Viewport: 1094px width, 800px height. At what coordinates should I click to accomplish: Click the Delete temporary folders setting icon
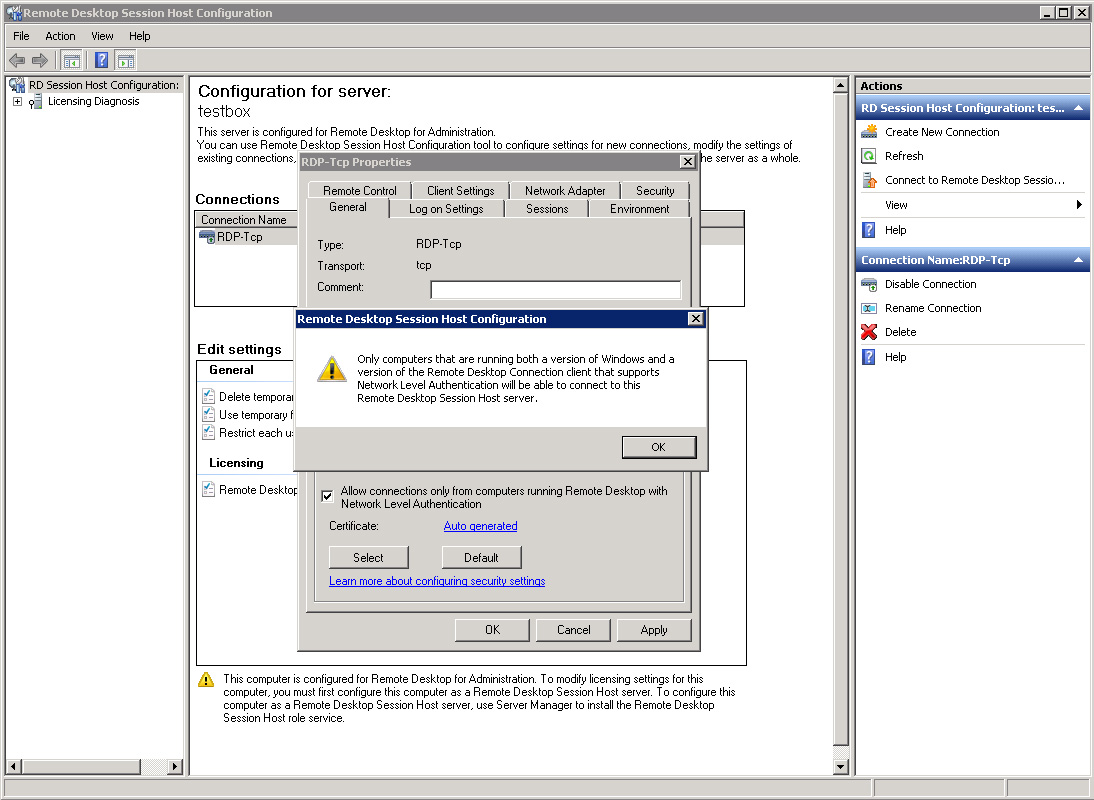(x=208, y=396)
